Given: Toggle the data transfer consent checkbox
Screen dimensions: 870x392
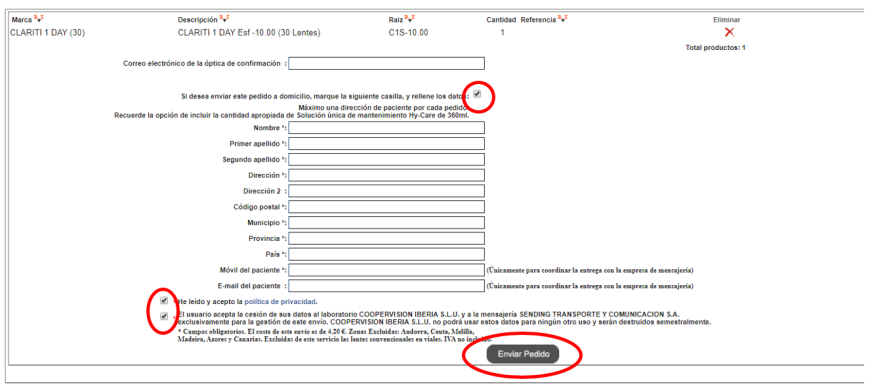Looking at the screenshot, I should pos(164,317).
